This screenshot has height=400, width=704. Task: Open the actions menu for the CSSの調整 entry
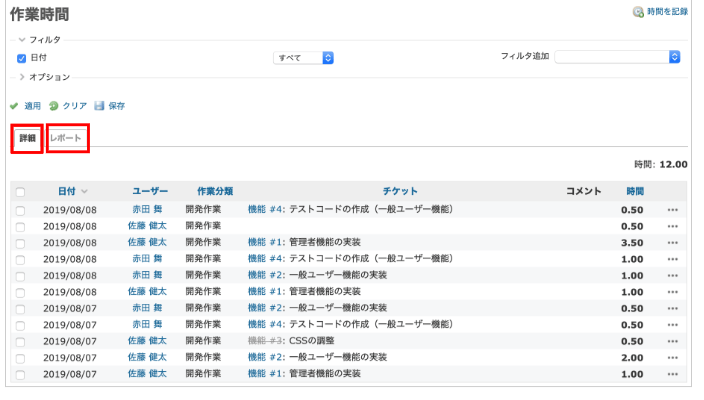pos(672,341)
